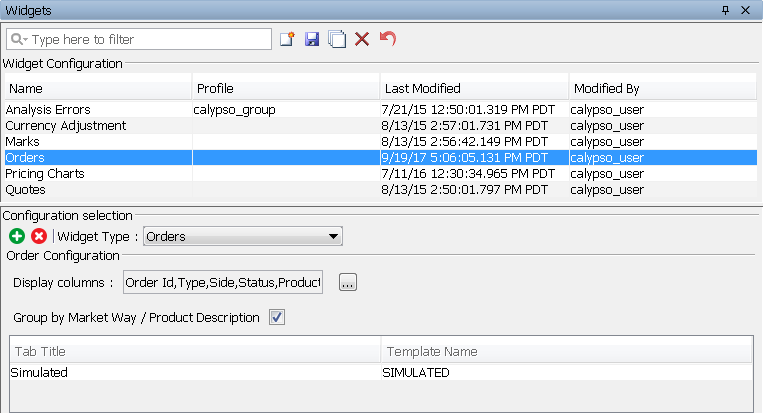Click the Template Name column header
Viewport: 763px width, 413px height.
point(567,351)
